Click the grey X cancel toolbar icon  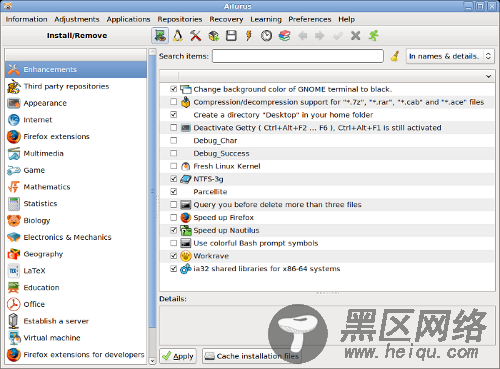(356, 36)
